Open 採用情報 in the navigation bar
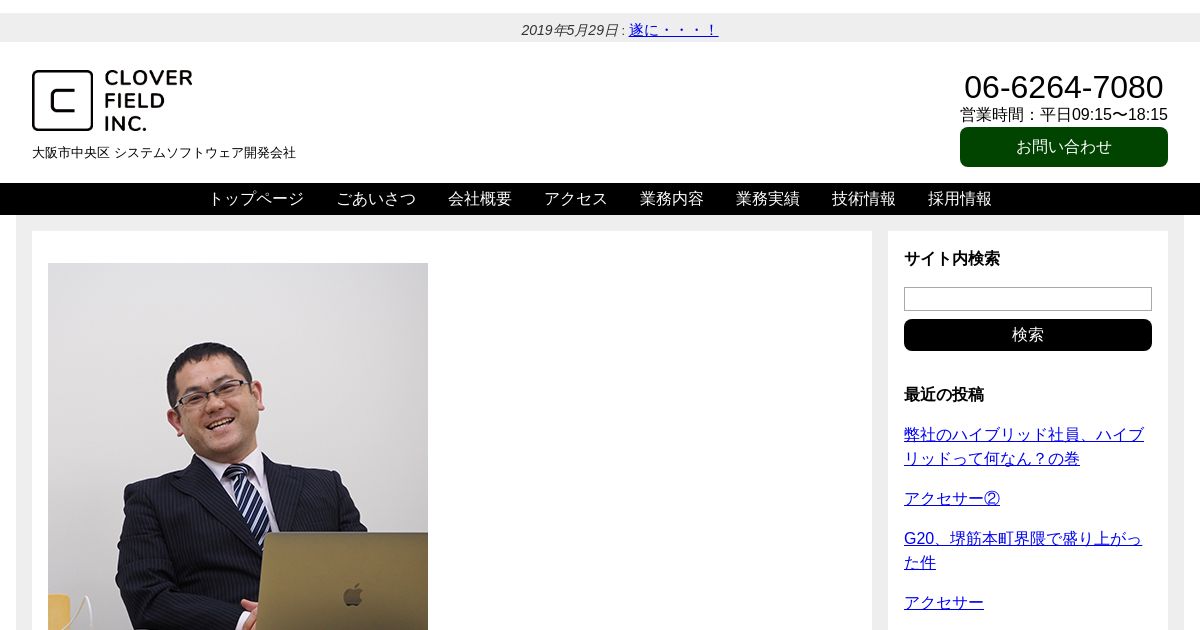 (960, 199)
